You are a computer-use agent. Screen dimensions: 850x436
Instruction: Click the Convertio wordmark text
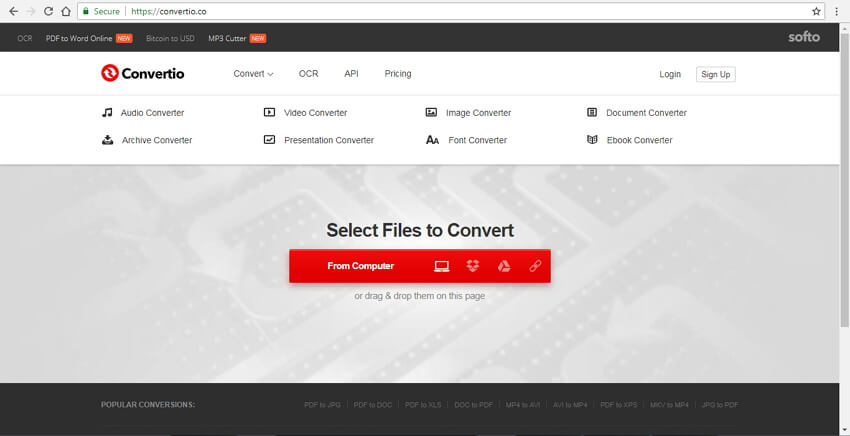[x=153, y=73]
